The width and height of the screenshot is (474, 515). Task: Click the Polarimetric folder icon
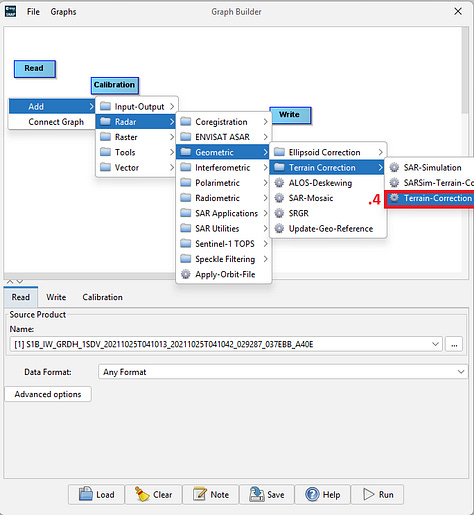pos(186,183)
